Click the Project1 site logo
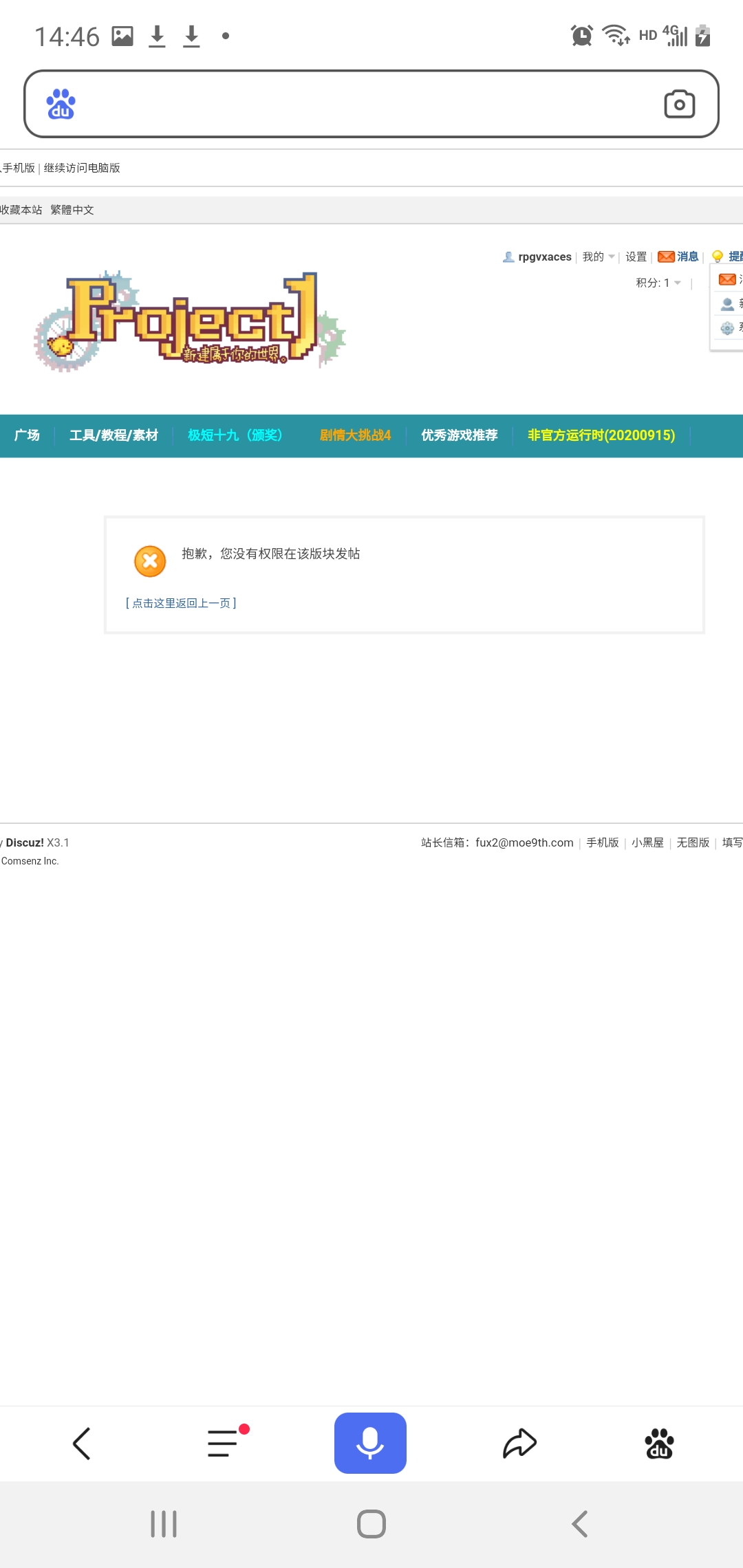The width and height of the screenshot is (743, 1568). [x=190, y=320]
